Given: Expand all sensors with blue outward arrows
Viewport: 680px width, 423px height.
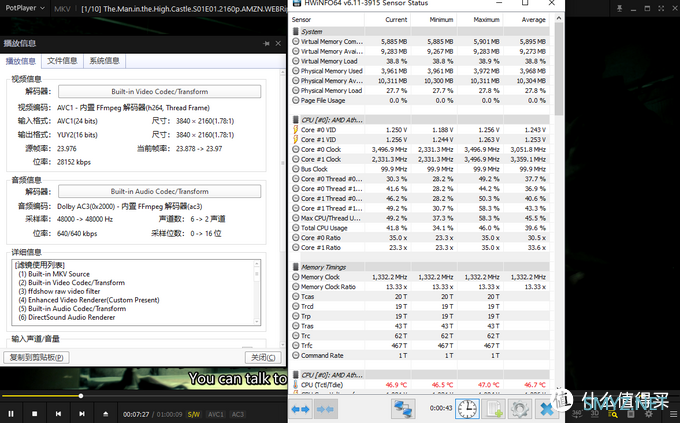Looking at the screenshot, I should pyautogui.click(x=301, y=409).
